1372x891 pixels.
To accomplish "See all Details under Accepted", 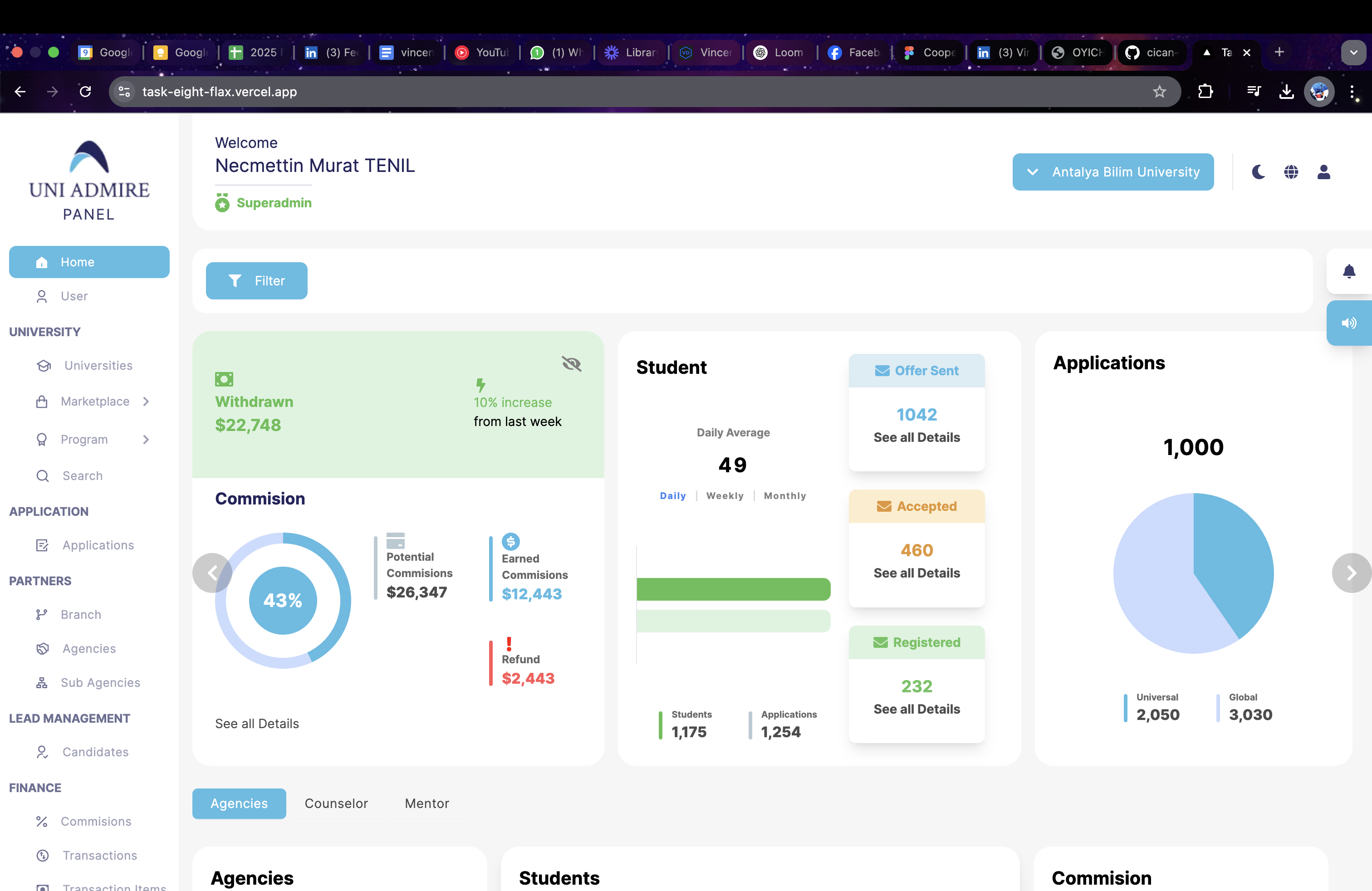I will [x=916, y=573].
